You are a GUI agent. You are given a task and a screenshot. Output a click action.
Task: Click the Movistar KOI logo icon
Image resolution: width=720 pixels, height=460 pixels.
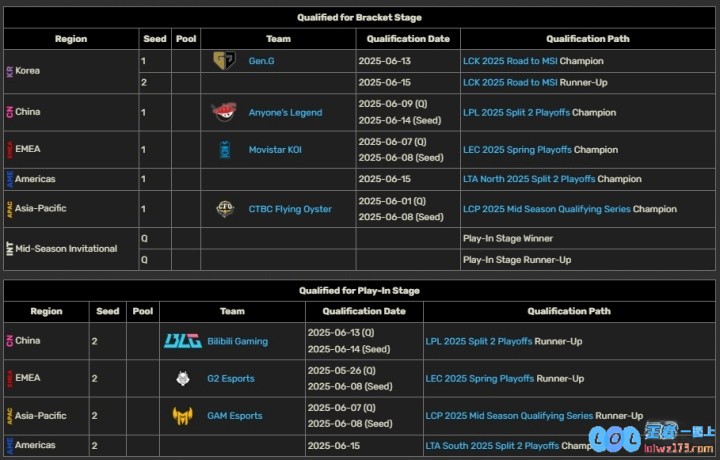point(225,150)
